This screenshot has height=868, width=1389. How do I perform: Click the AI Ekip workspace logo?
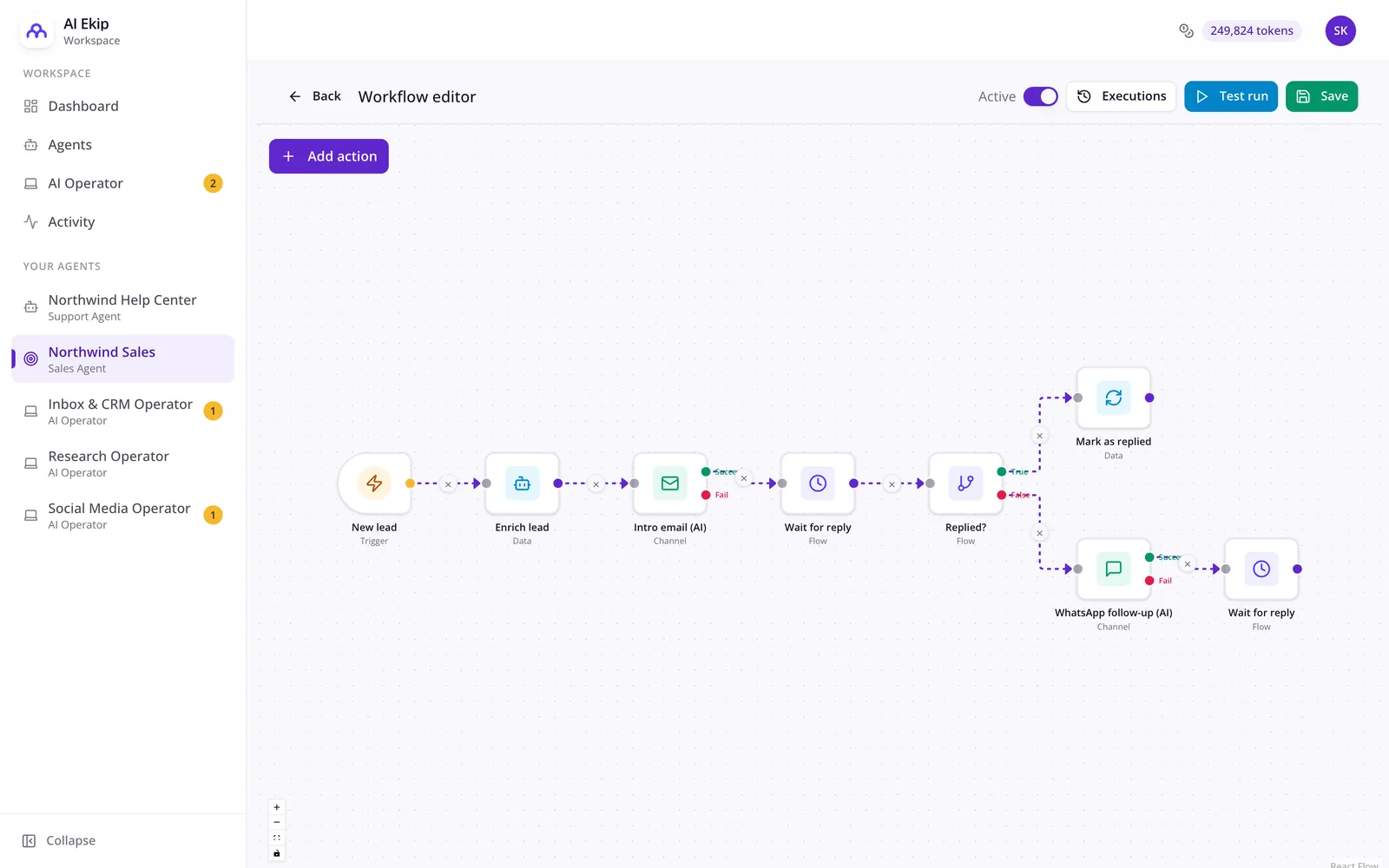coord(36,31)
